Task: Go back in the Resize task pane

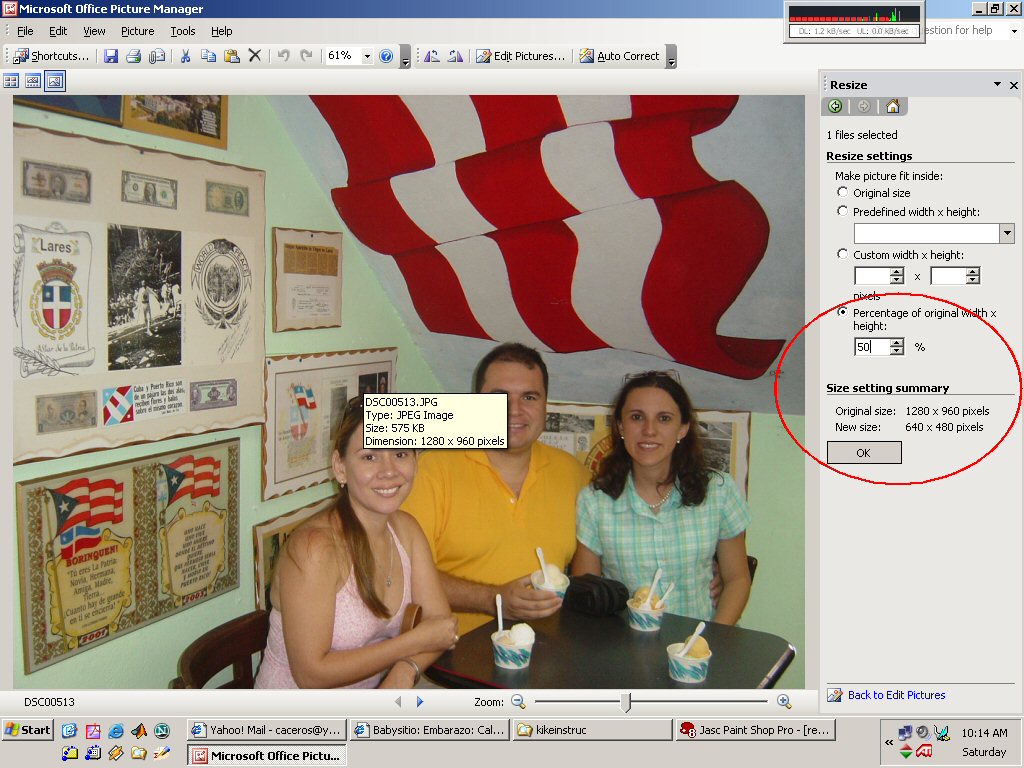Action: click(836, 107)
